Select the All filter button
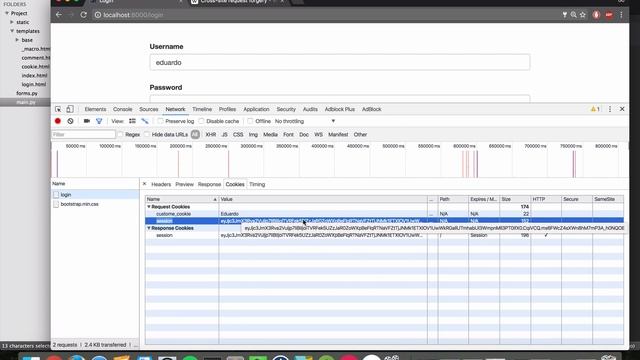Image resolution: width=640 pixels, height=360 pixels. [x=195, y=134]
